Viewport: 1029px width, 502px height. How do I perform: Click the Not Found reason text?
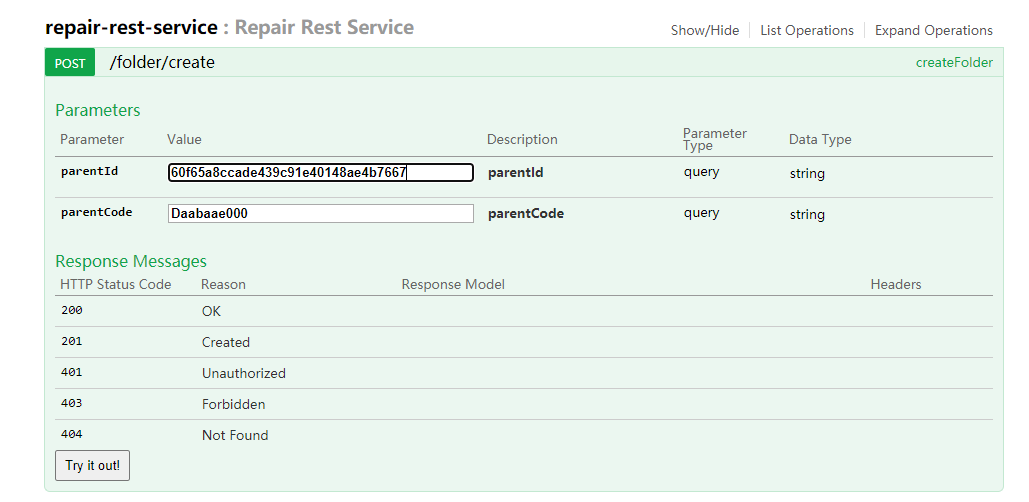pyautogui.click(x=235, y=435)
